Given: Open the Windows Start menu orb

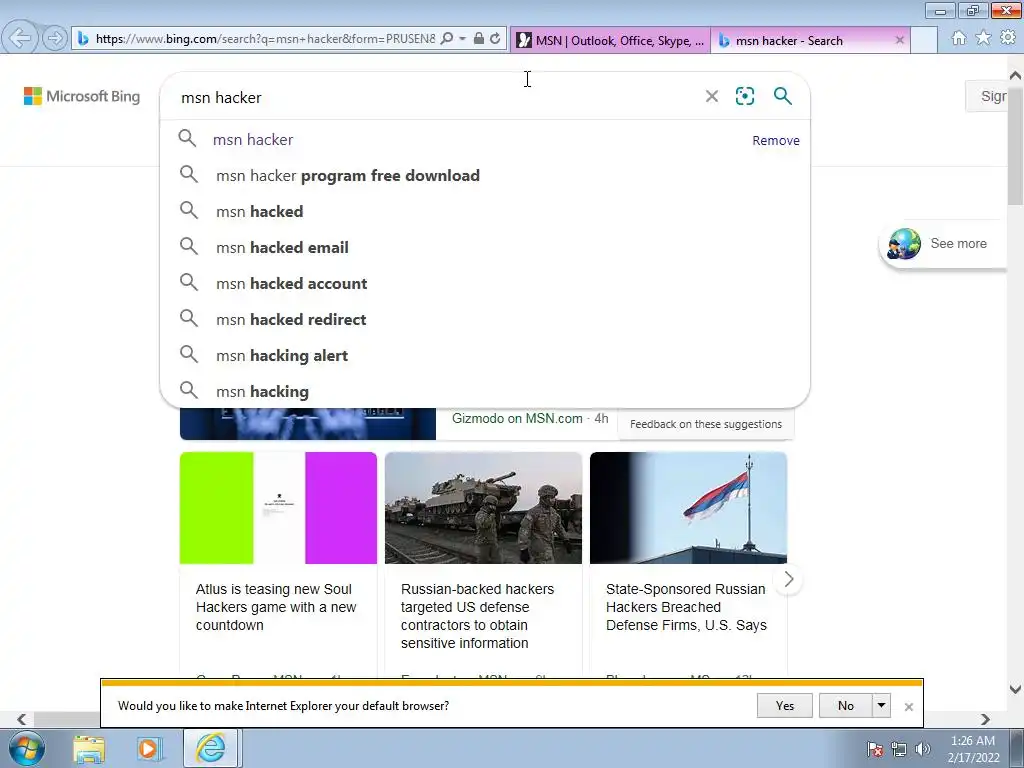Looking at the screenshot, I should click(x=26, y=748).
